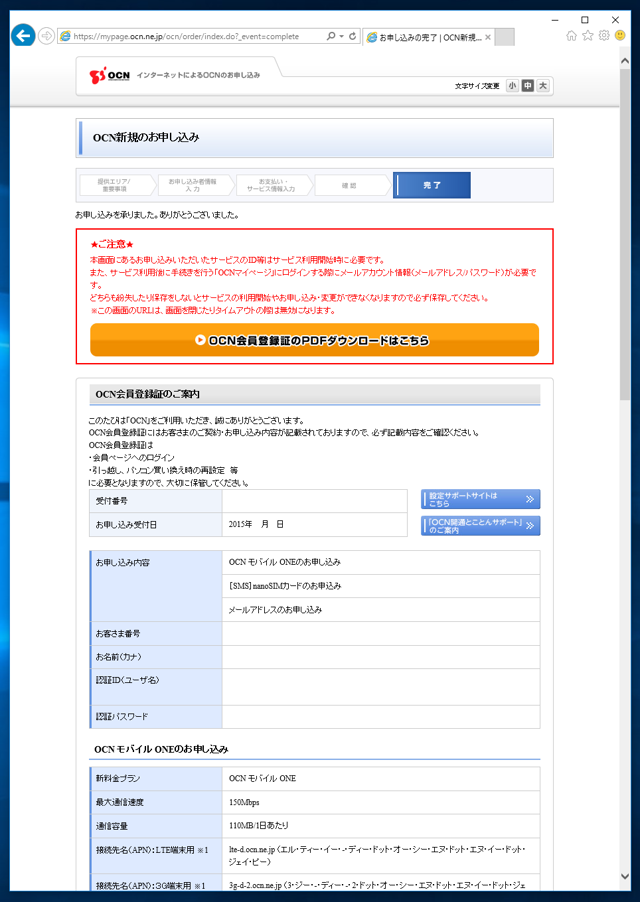
Task: Click the 認証ID(ユーザ名) label cell
Action: [156, 687]
